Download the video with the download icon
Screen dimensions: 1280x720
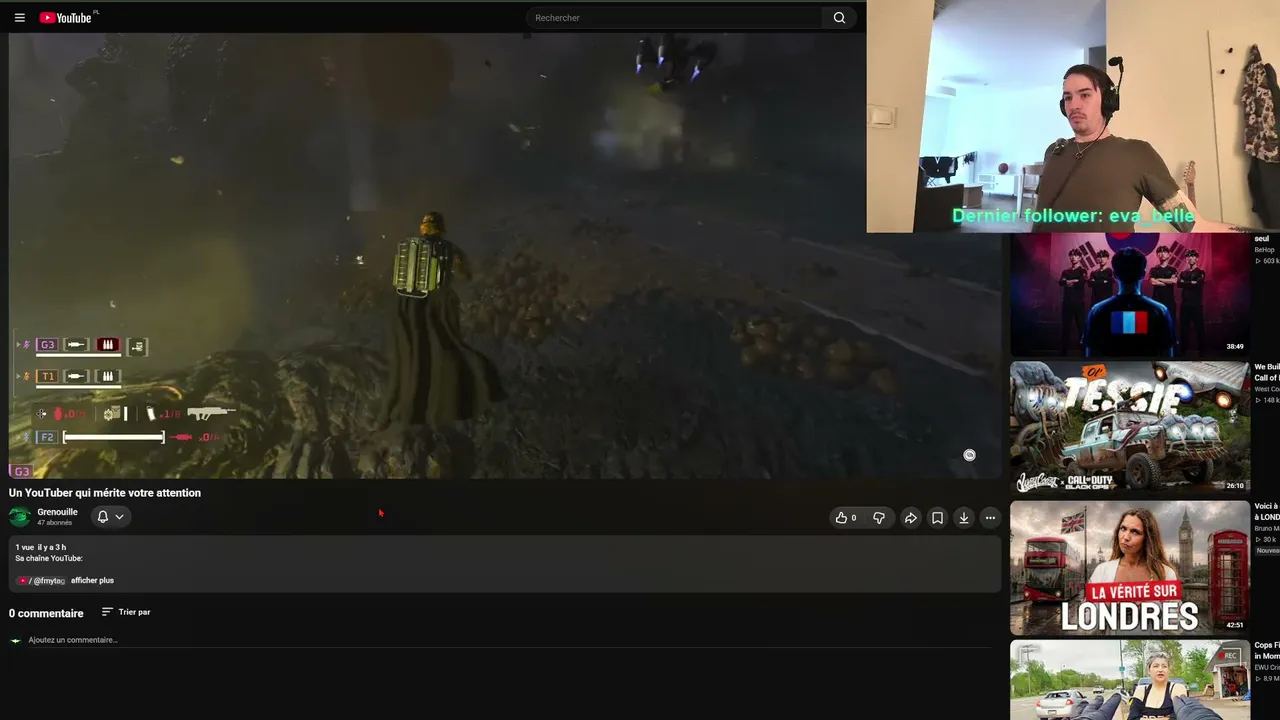[x=964, y=518]
